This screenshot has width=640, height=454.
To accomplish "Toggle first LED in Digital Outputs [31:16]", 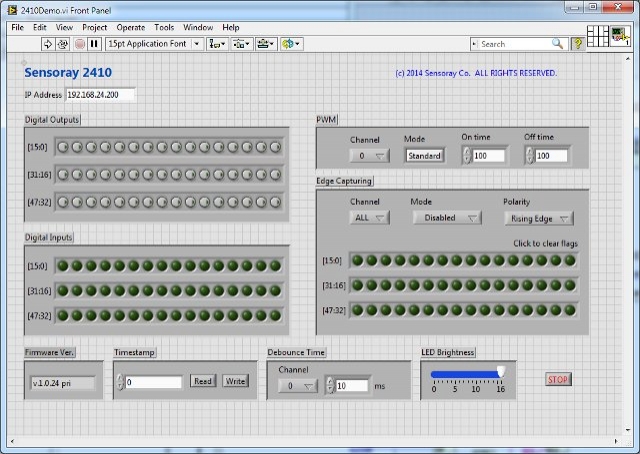I will point(63,175).
